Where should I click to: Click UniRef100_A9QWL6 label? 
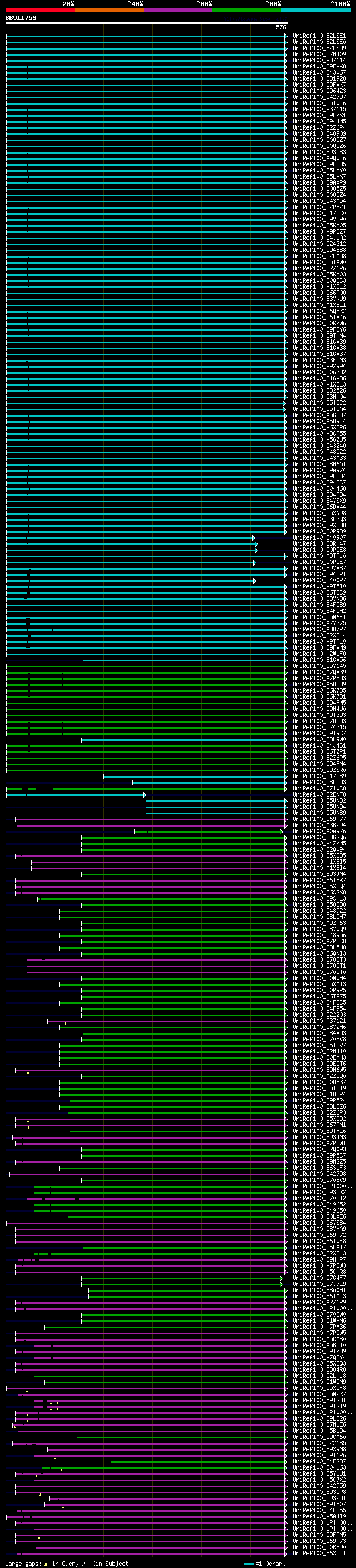point(319,159)
